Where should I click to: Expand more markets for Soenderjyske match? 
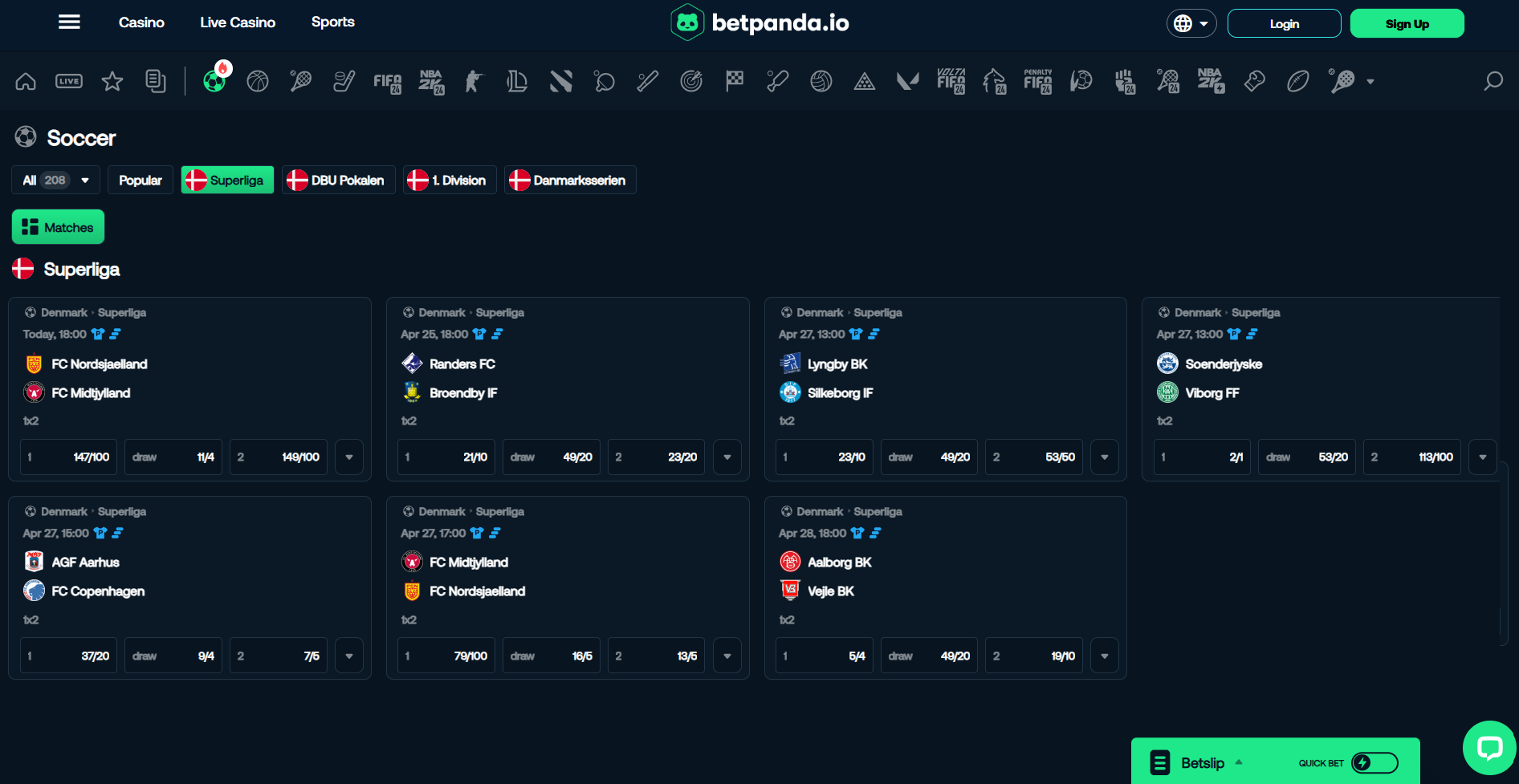click(x=1483, y=457)
